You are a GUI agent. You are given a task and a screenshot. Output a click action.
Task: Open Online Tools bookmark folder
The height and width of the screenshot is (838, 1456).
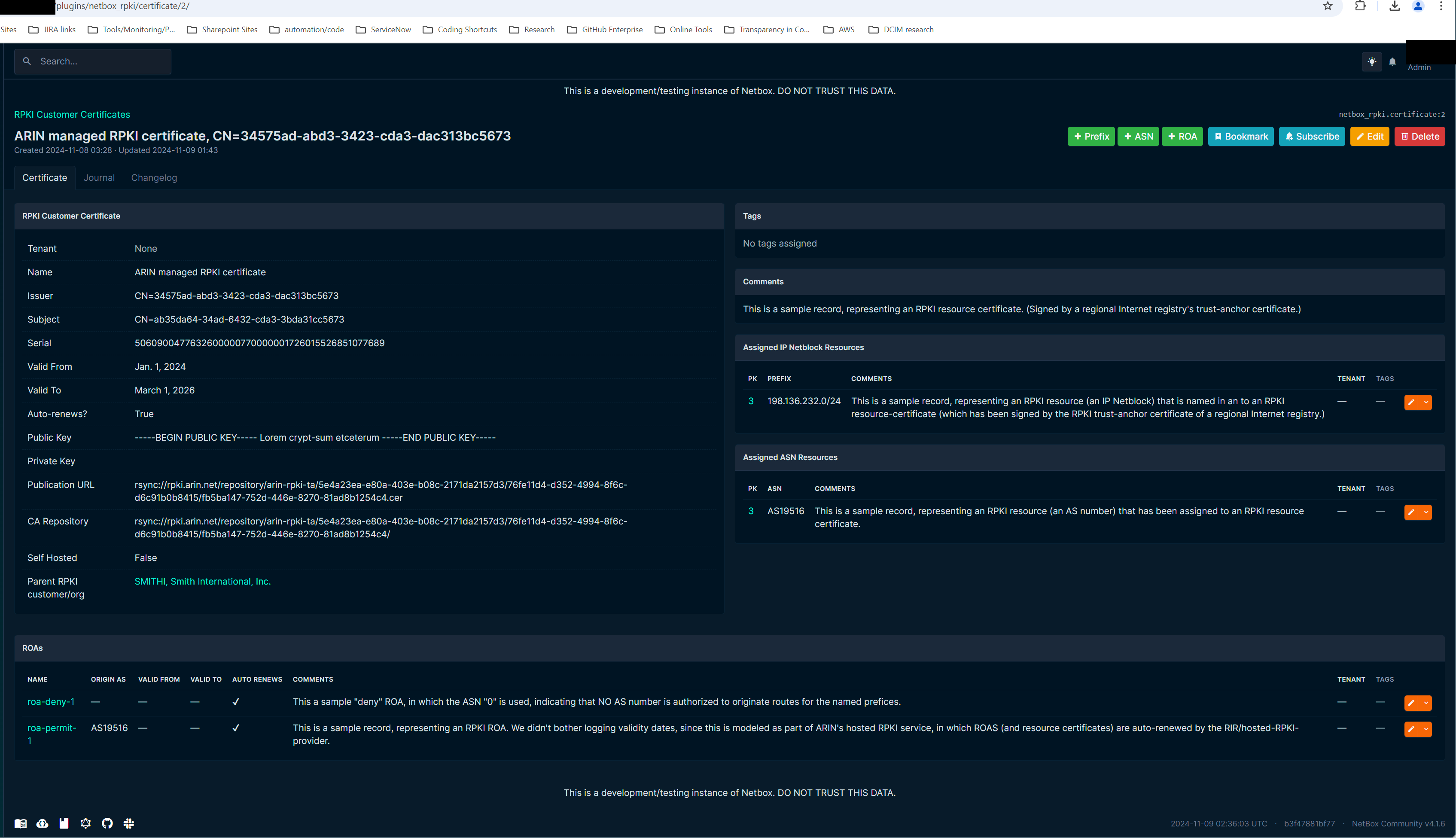point(684,29)
